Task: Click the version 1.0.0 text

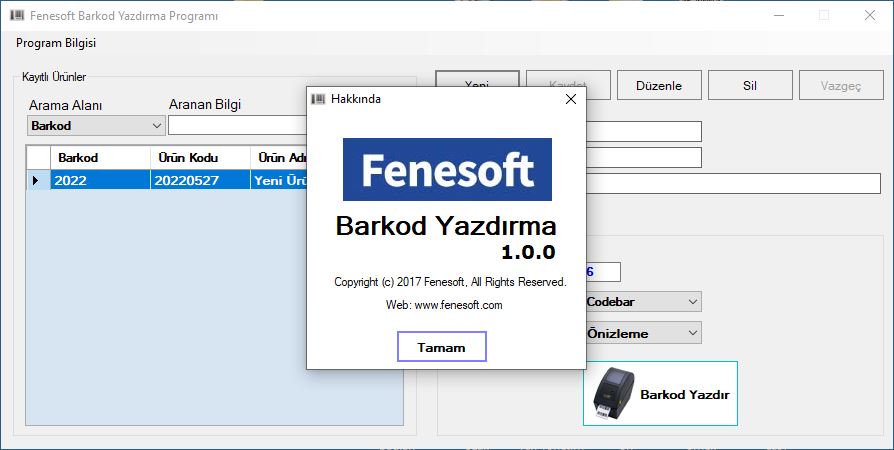Action: pos(528,252)
